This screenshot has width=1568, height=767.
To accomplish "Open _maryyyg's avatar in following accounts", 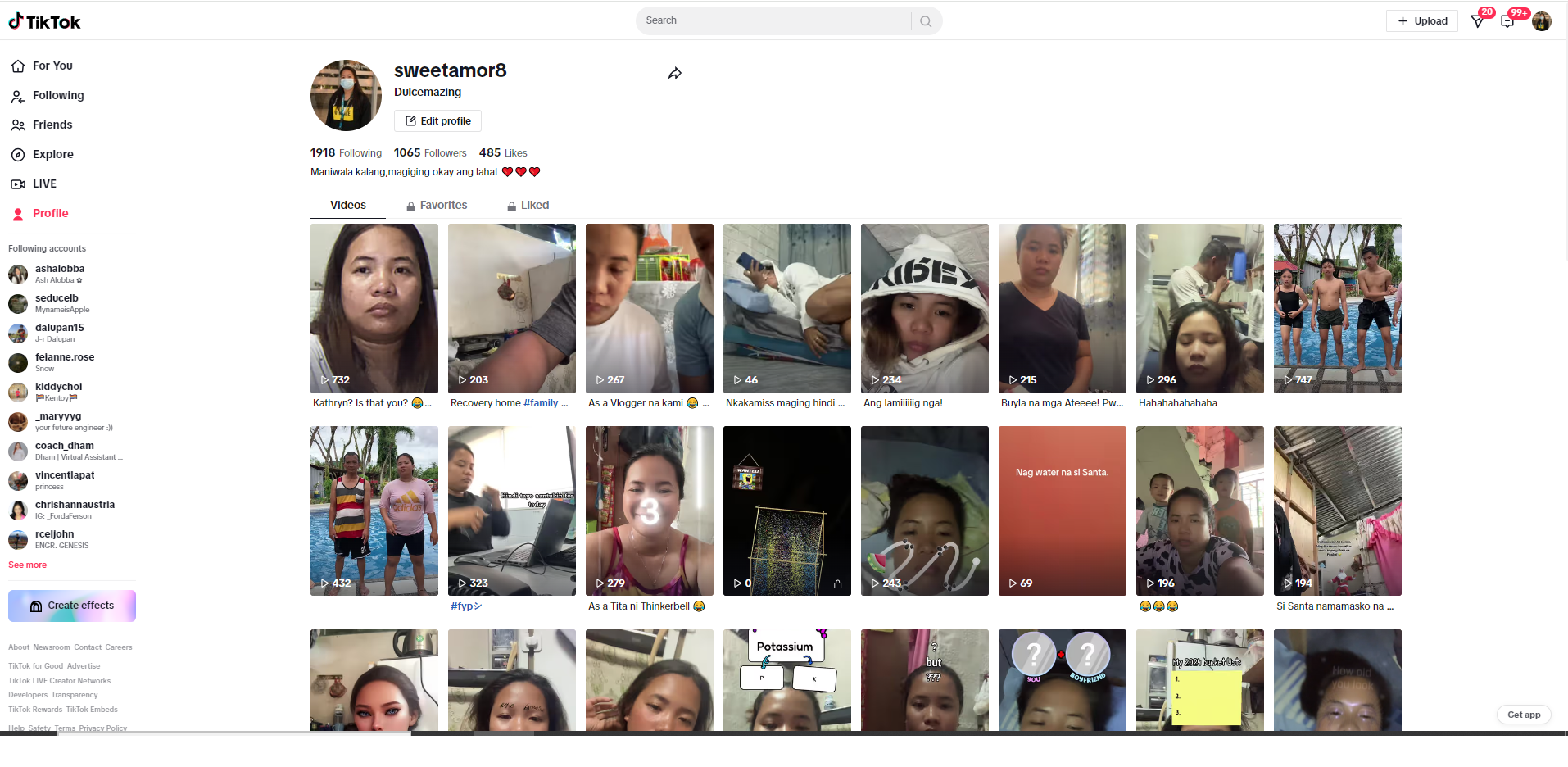I will coord(18,422).
